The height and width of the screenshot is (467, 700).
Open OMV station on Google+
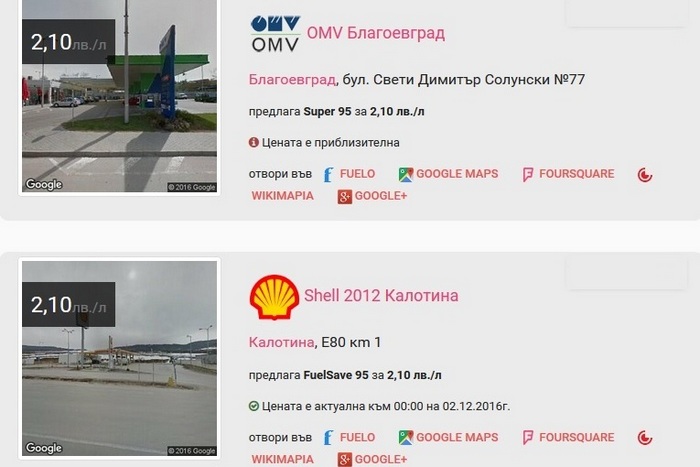[x=372, y=196]
